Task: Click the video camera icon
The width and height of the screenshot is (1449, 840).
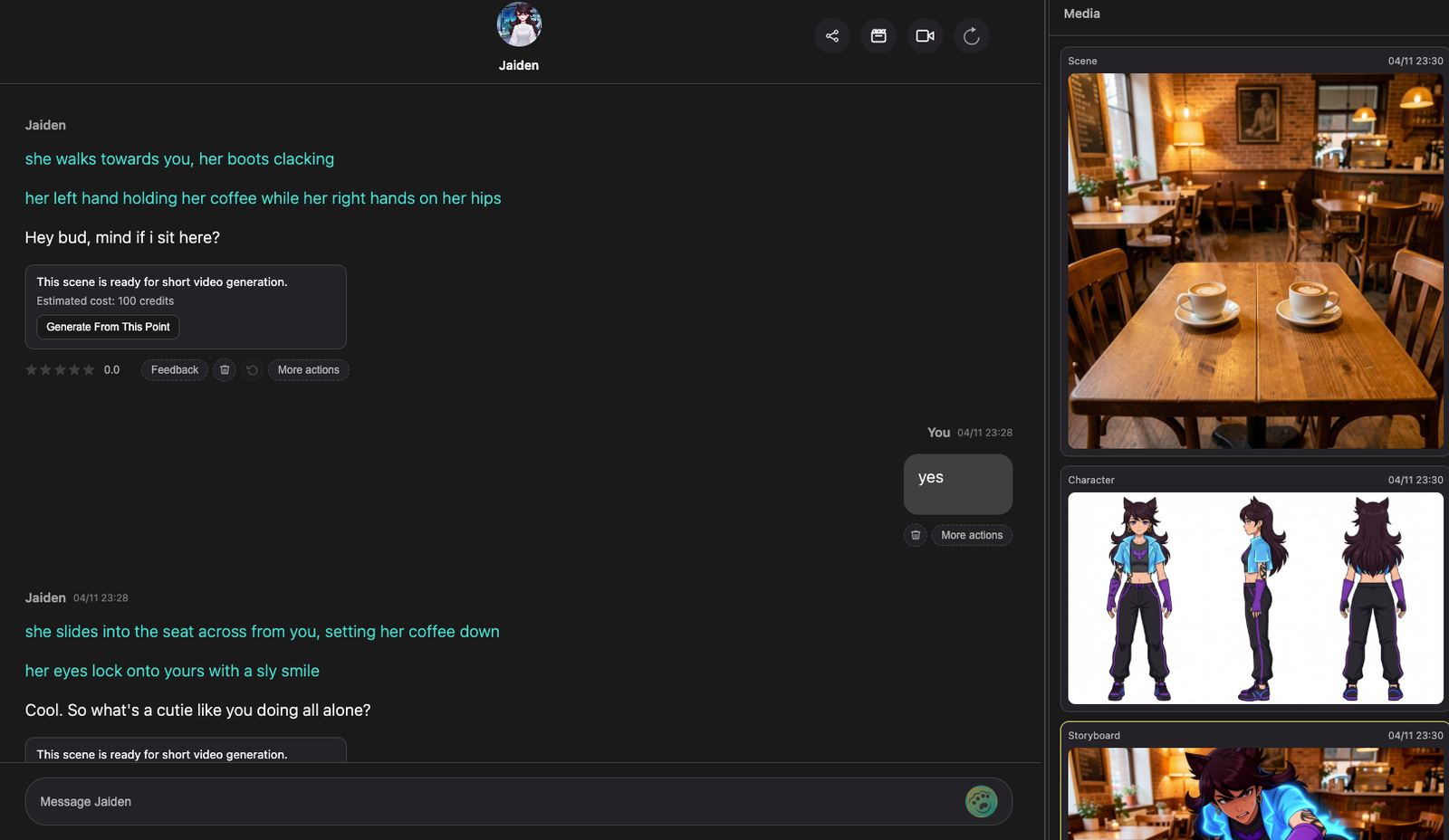Action: click(x=925, y=36)
